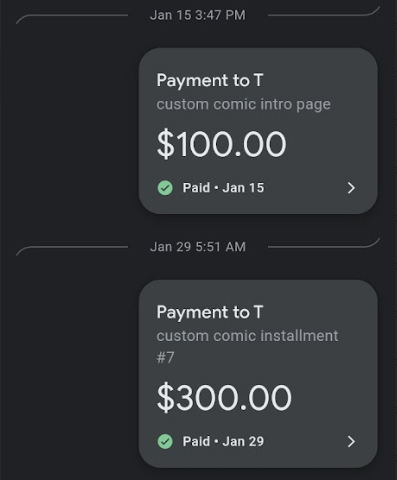The image size is (397, 480).
Task: Expand the $100.00 payment using its chevron
Action: click(x=351, y=188)
